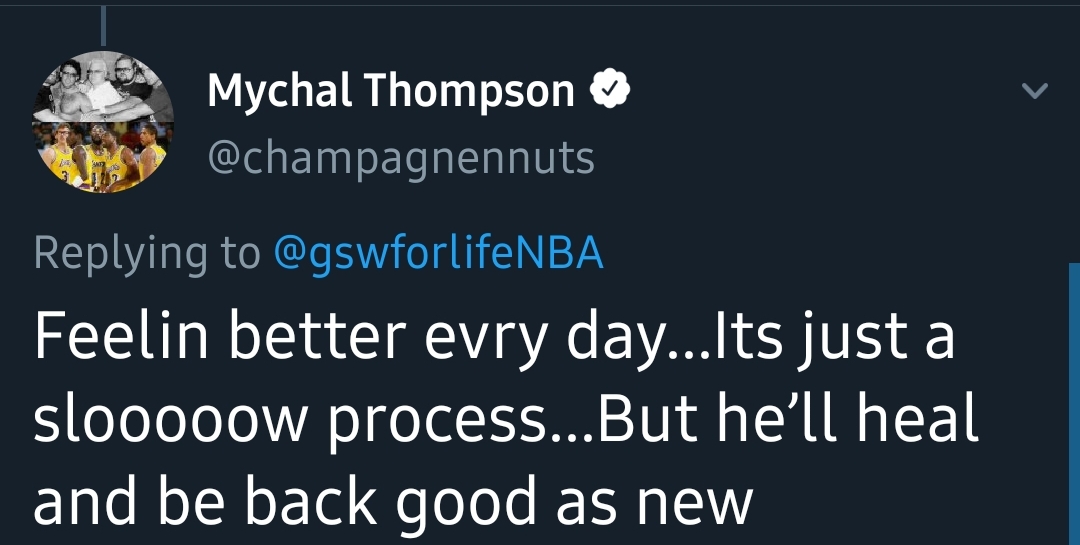
Task: Click the word "Mychal" in the header
Action: pyautogui.click(x=279, y=92)
